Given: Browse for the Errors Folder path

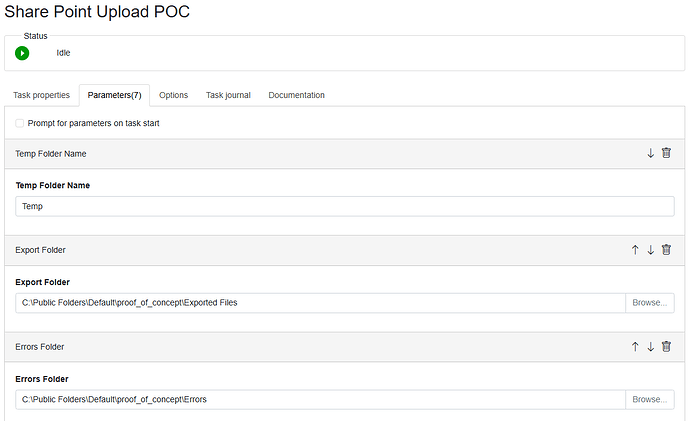Looking at the screenshot, I should 650,399.
